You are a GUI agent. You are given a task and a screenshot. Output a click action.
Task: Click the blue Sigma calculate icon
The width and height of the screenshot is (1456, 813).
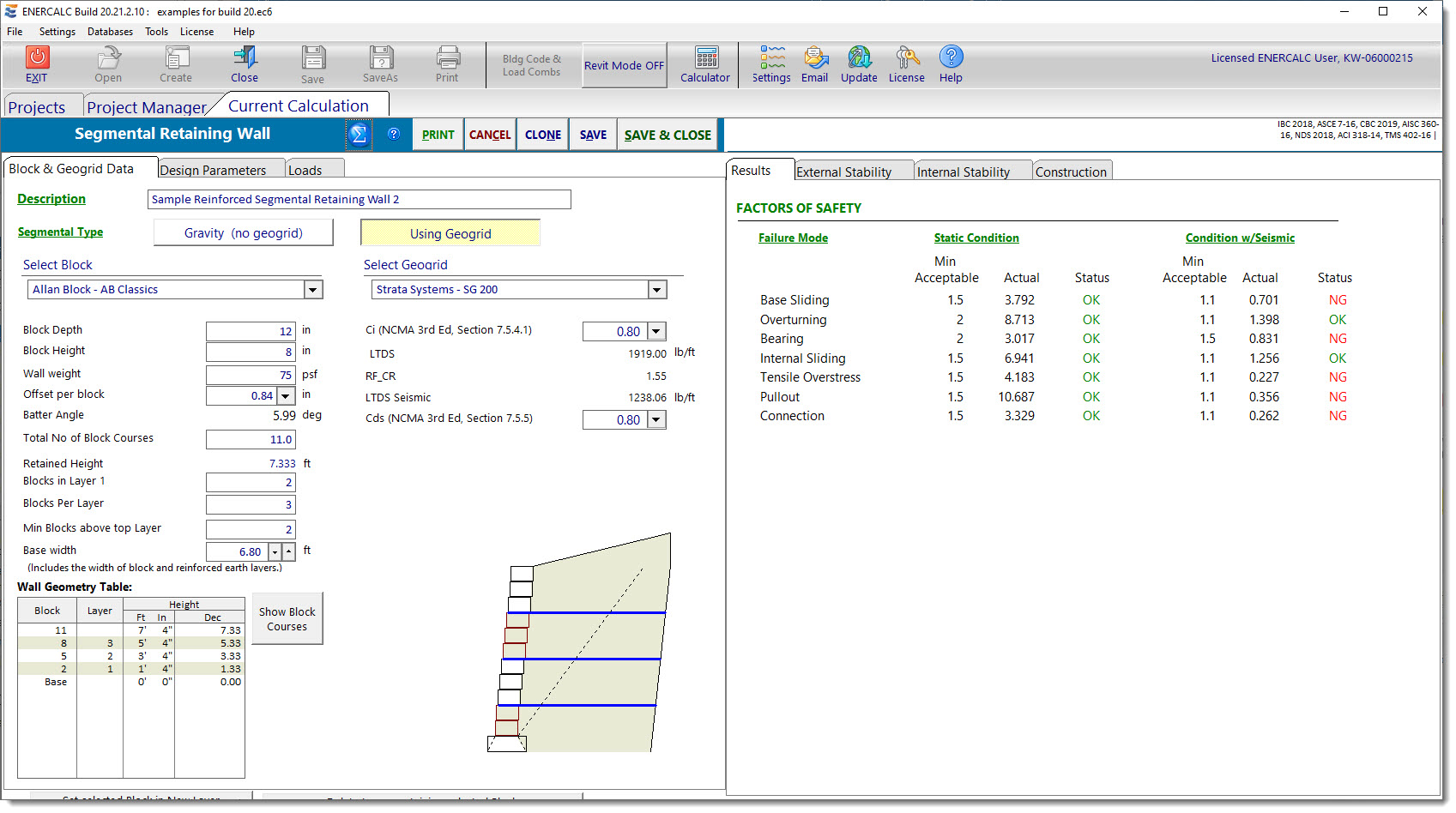359,135
